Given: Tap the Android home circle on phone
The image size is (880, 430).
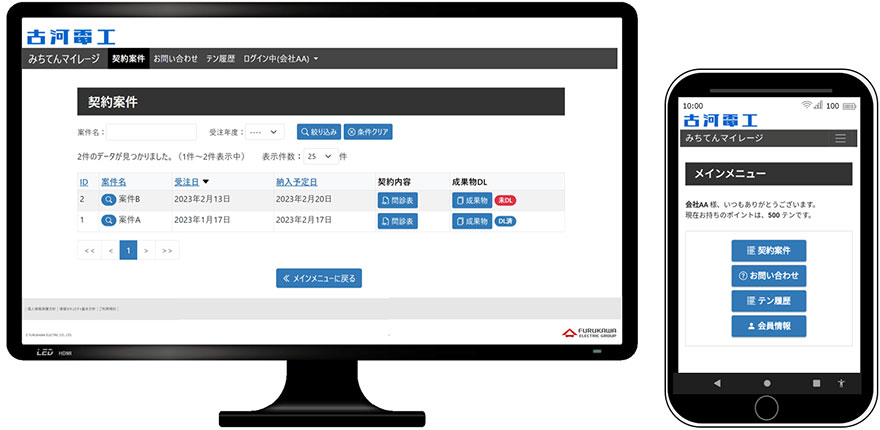Looking at the screenshot, I should [767, 383].
